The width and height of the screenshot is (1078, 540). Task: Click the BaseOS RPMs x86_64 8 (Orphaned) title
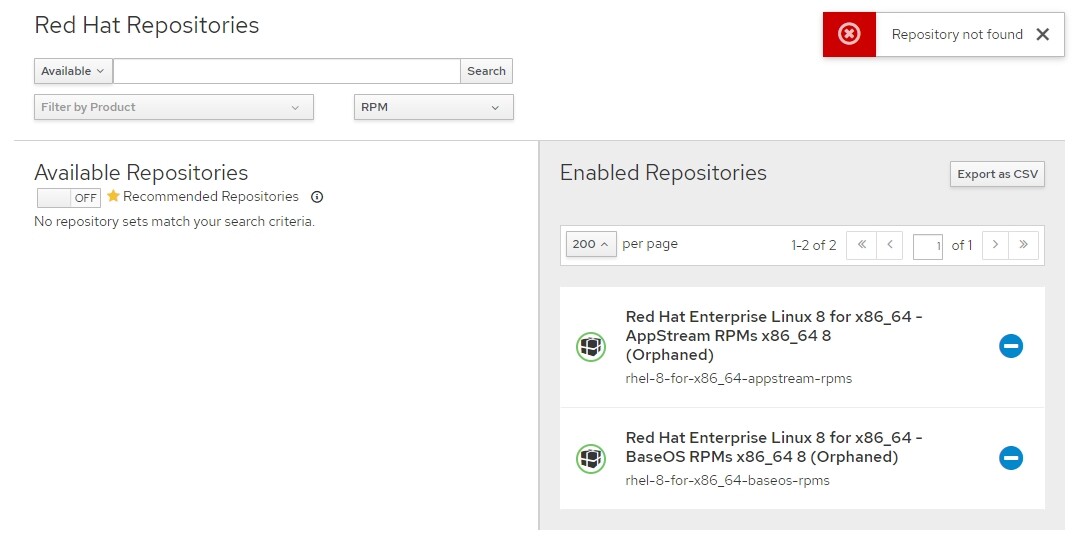click(x=773, y=447)
